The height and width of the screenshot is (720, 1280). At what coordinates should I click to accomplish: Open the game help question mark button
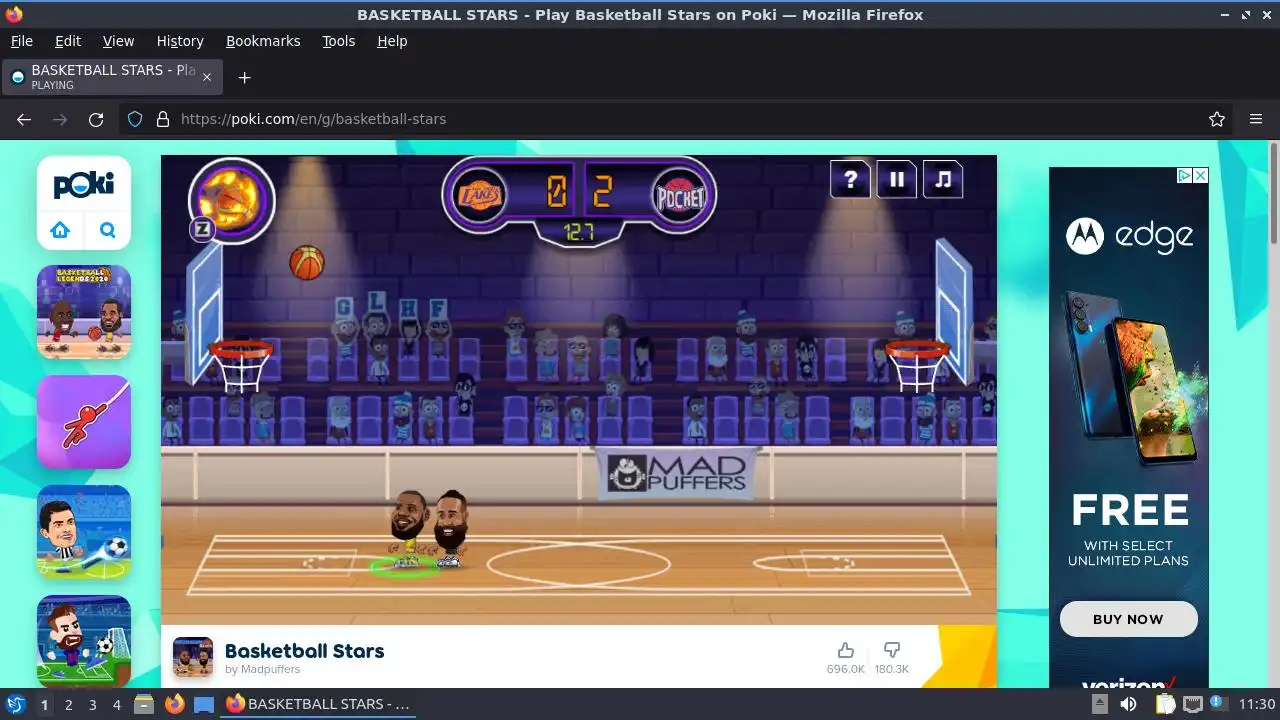point(850,180)
